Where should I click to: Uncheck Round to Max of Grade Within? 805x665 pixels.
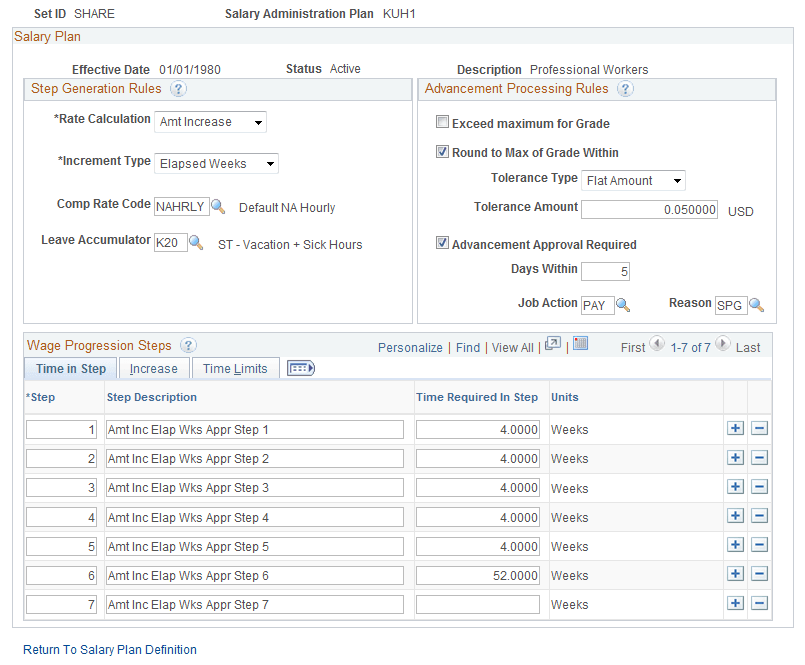(443, 152)
